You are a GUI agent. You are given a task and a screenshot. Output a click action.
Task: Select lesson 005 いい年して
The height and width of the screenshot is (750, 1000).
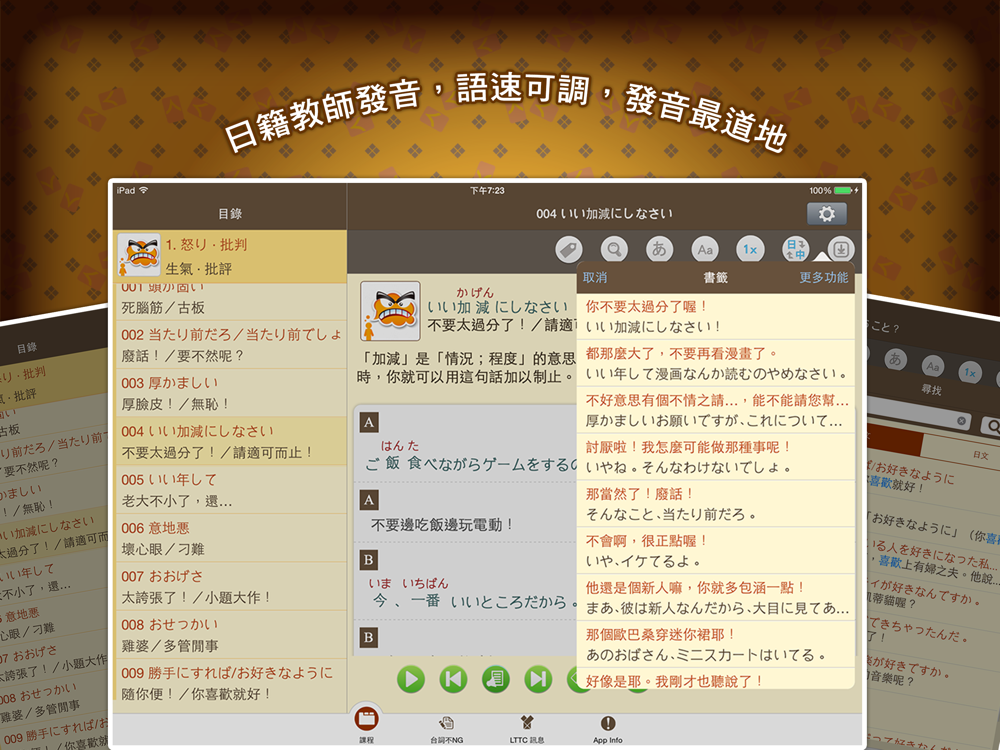[230, 490]
